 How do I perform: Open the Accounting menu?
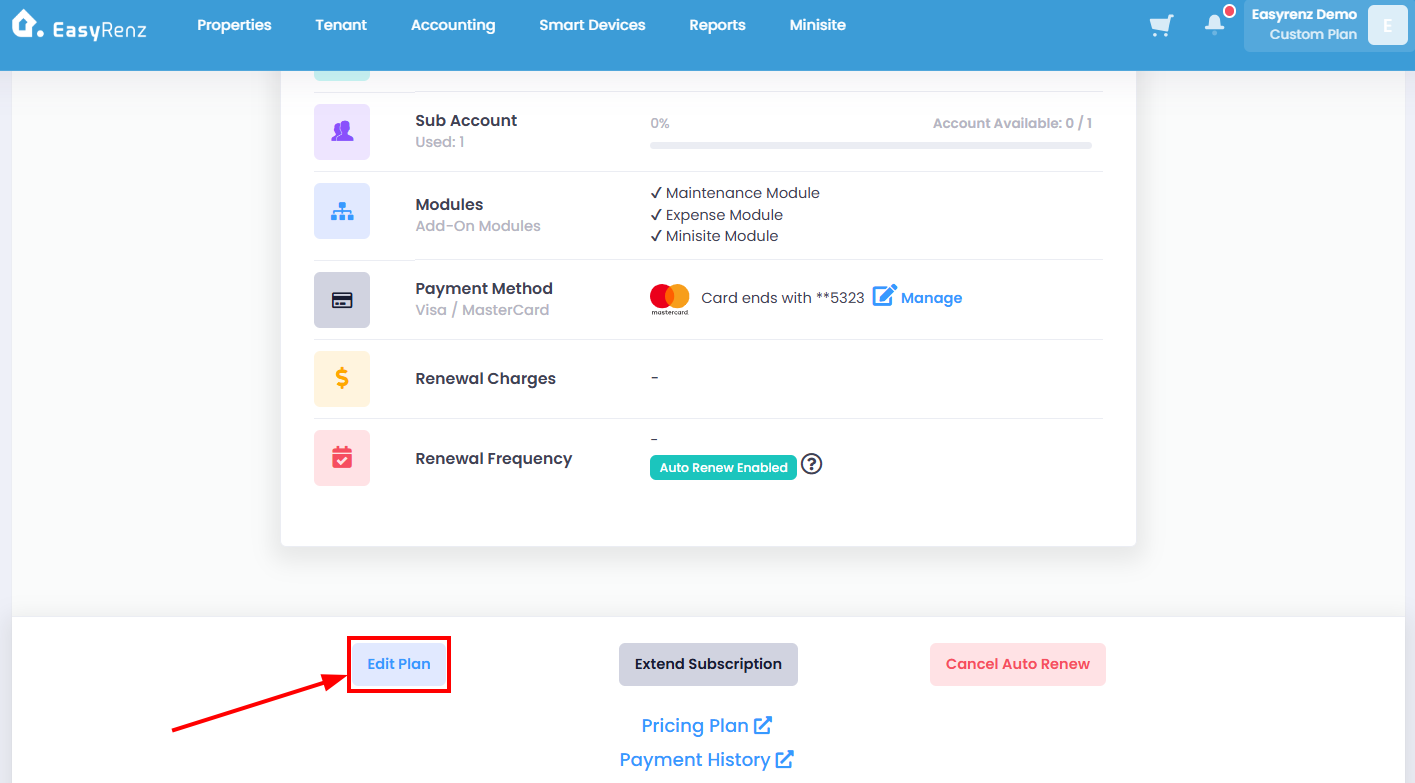point(453,25)
